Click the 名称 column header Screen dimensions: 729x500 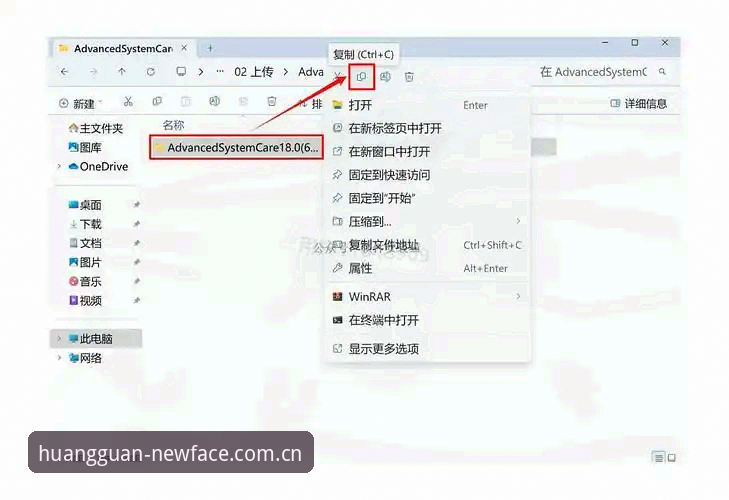coord(174,125)
